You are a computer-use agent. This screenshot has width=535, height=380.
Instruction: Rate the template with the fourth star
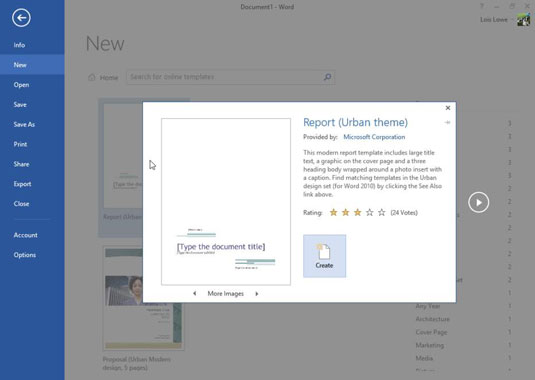(370, 213)
